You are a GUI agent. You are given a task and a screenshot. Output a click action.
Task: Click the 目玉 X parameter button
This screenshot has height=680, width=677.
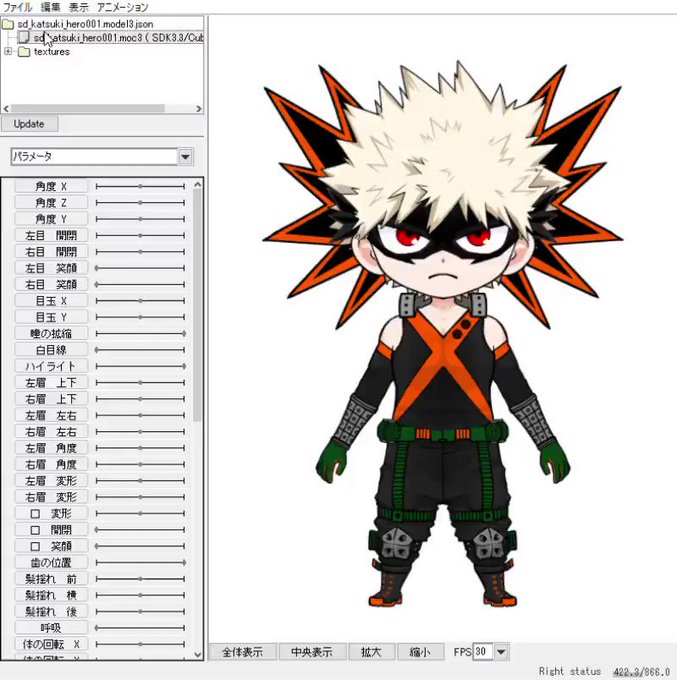tap(51, 301)
